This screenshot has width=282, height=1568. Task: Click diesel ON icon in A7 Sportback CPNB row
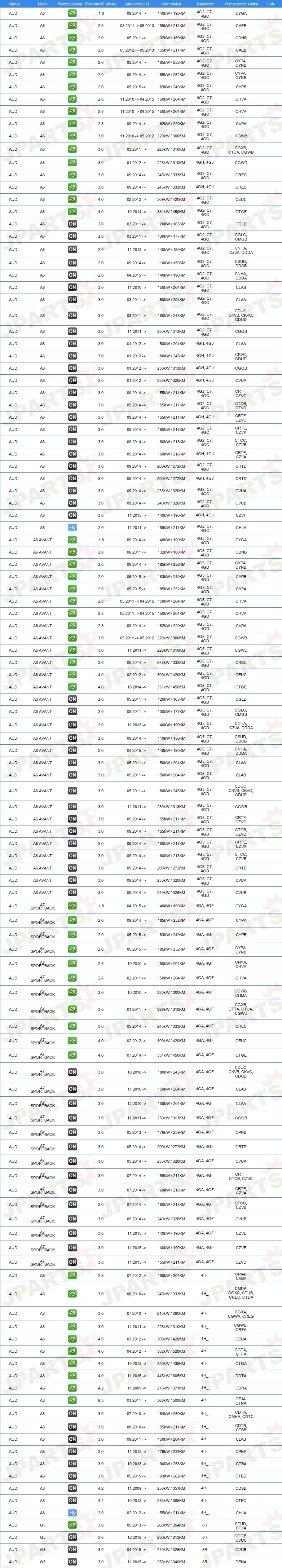coord(72,1132)
